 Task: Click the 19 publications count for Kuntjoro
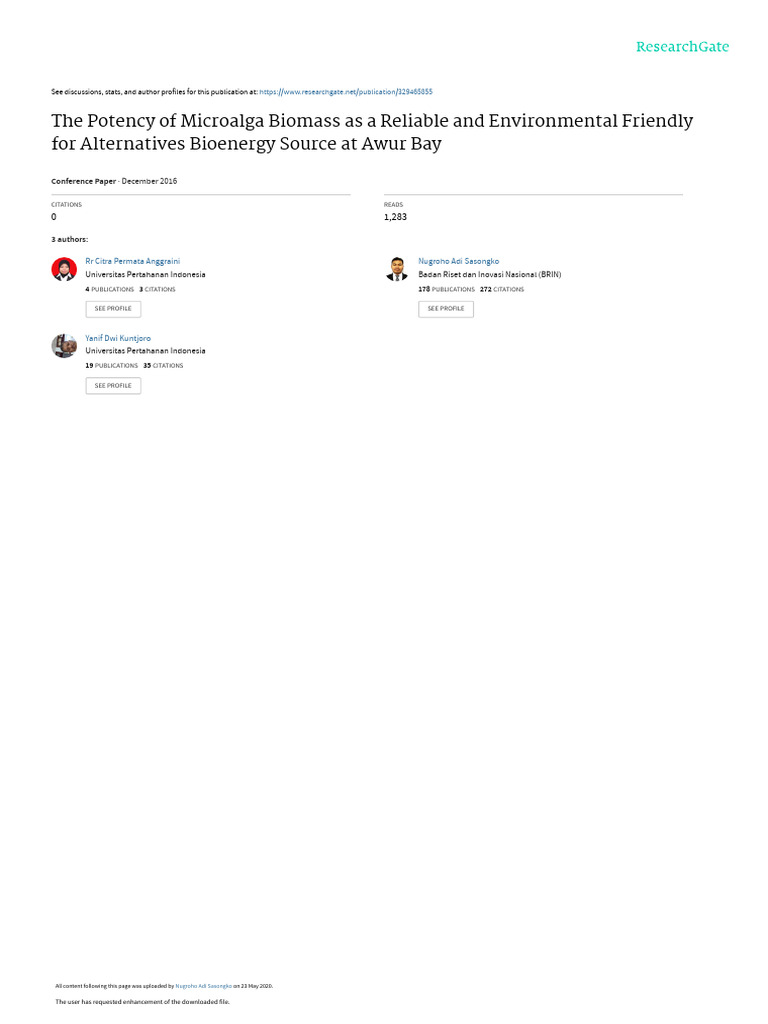(x=112, y=366)
